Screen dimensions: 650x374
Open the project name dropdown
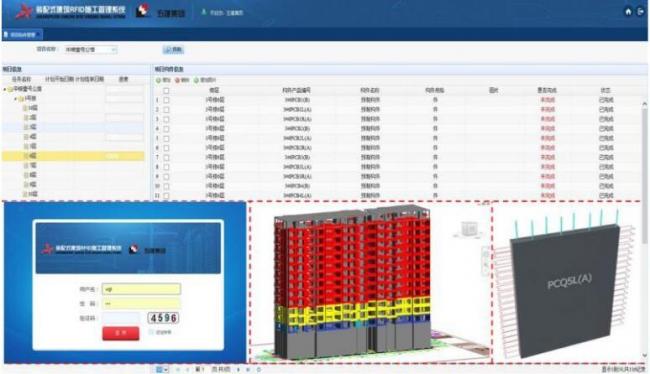click(x=90, y=50)
